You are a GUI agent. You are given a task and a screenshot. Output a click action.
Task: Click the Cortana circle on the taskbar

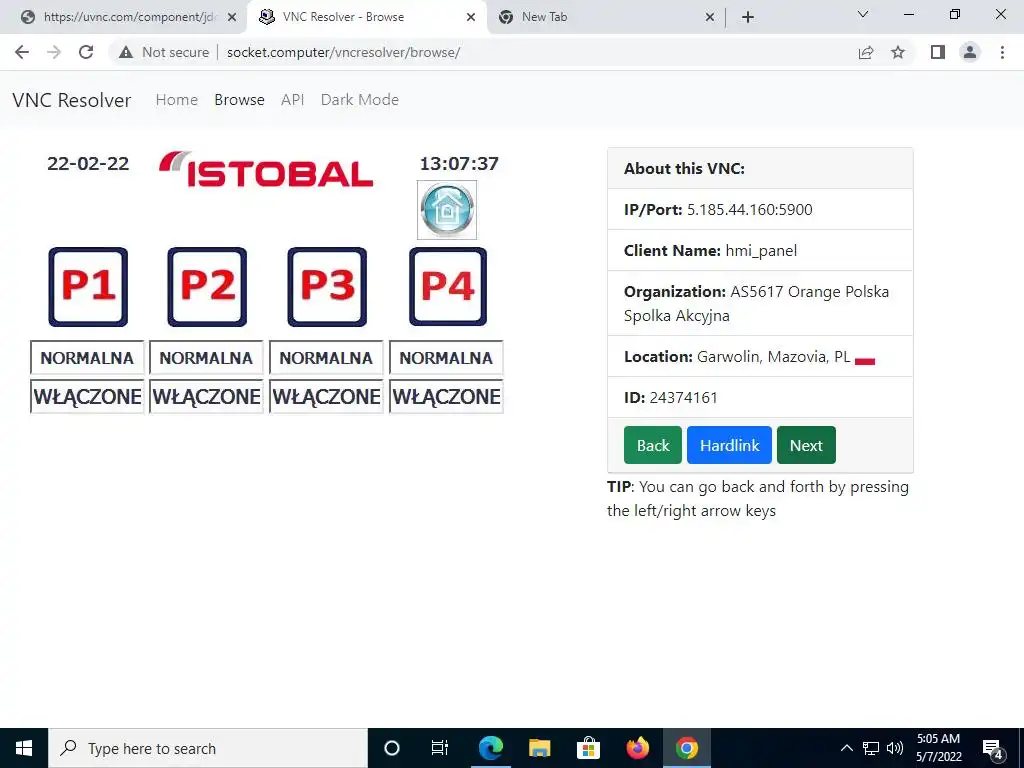(x=392, y=748)
